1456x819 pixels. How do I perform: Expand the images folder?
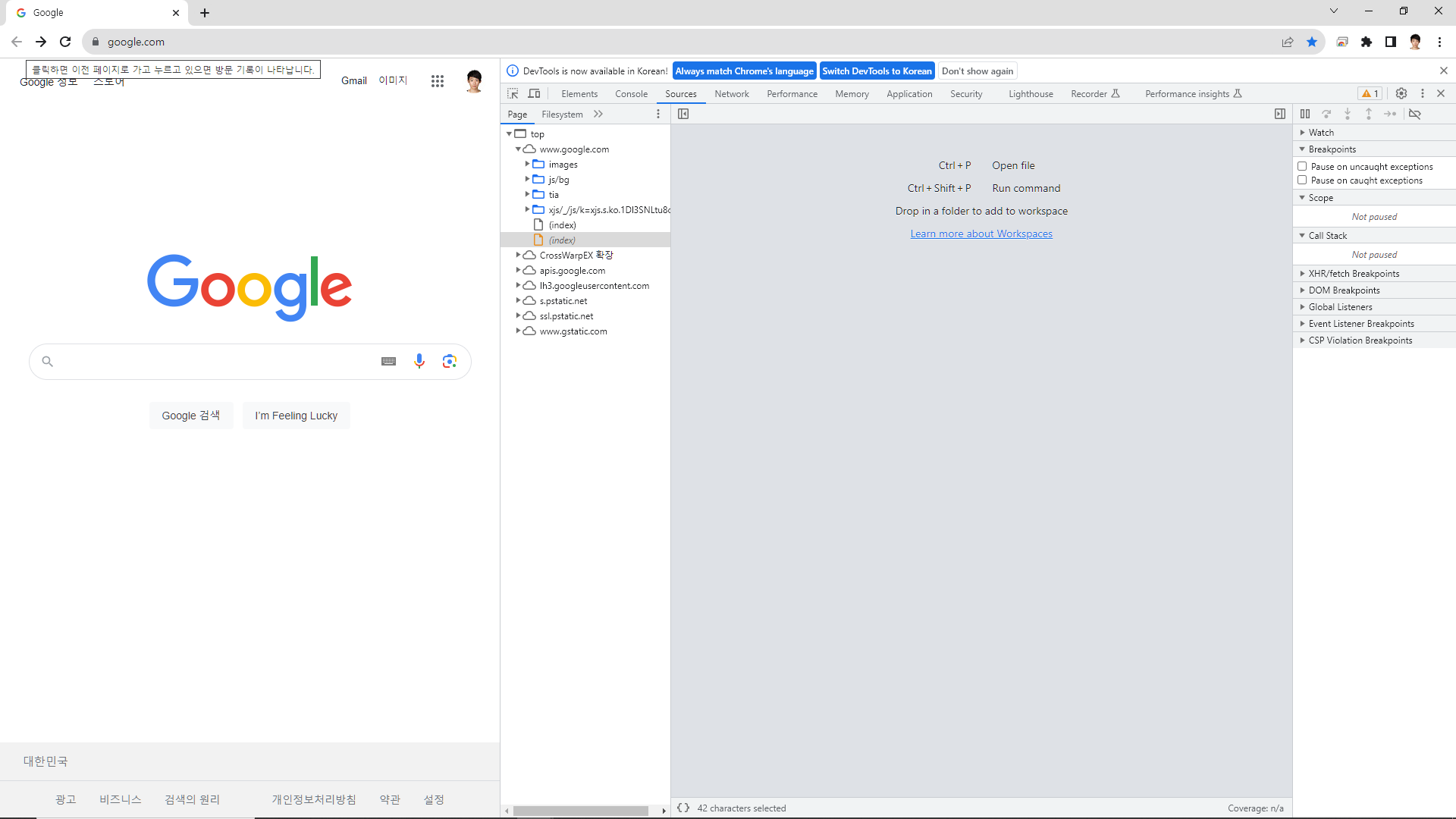(527, 164)
